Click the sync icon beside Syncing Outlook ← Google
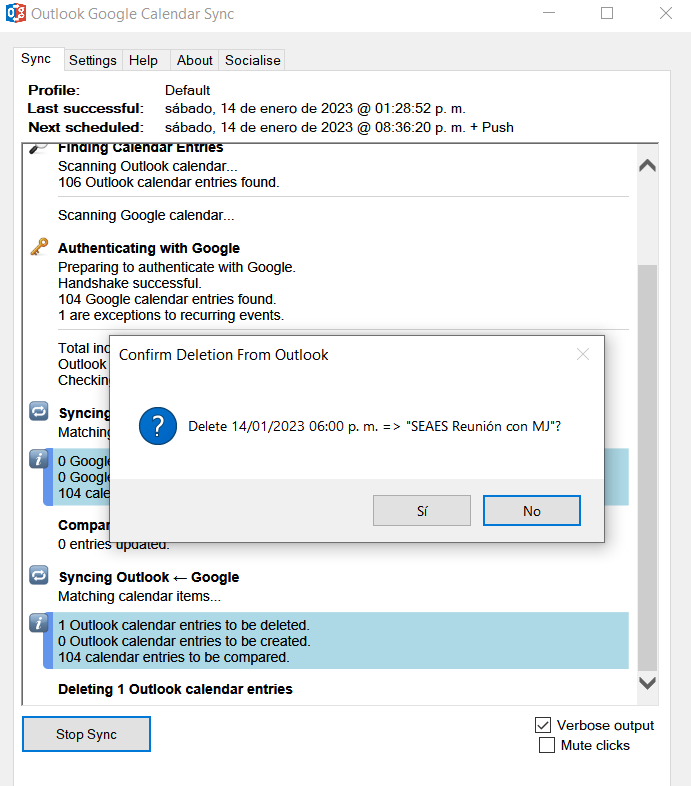The height and width of the screenshot is (786, 691). click(x=39, y=575)
